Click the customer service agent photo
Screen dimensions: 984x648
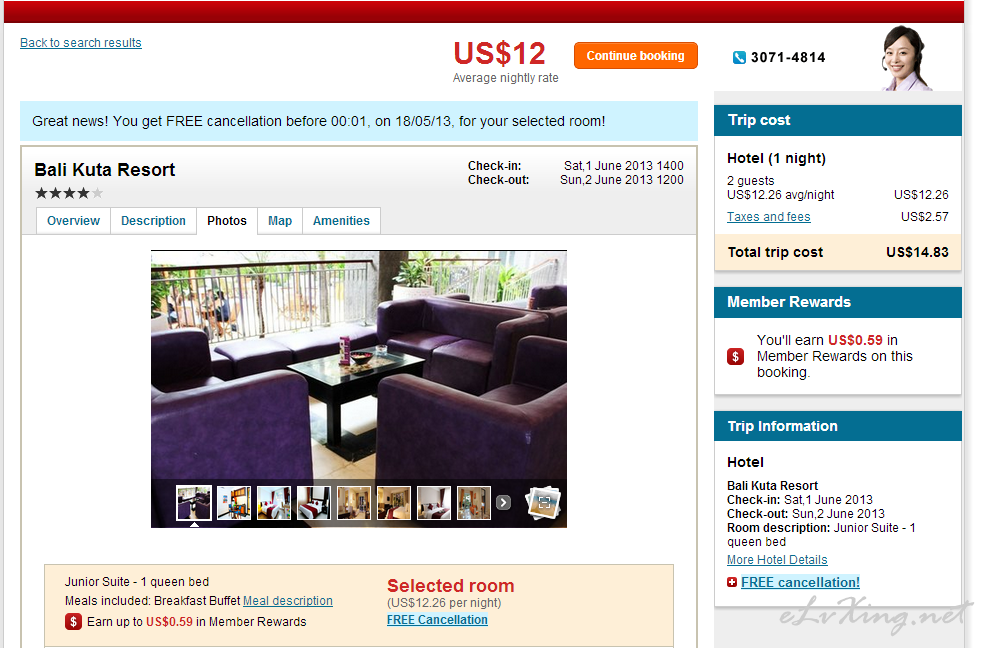pyautogui.click(x=904, y=58)
